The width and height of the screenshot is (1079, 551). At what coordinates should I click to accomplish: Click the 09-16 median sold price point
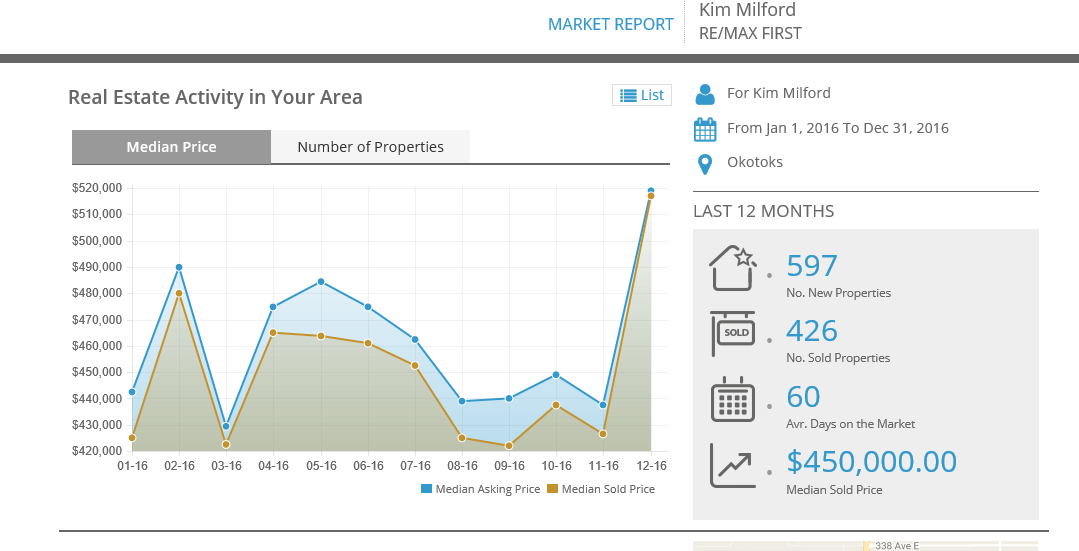point(509,446)
